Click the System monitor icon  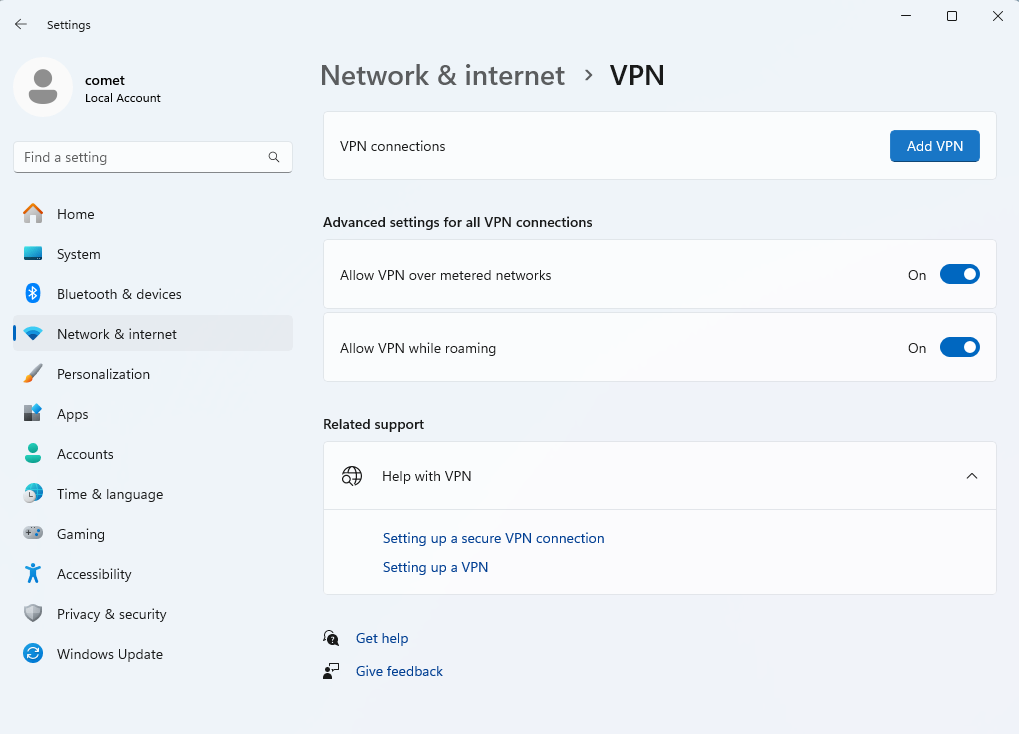click(33, 254)
